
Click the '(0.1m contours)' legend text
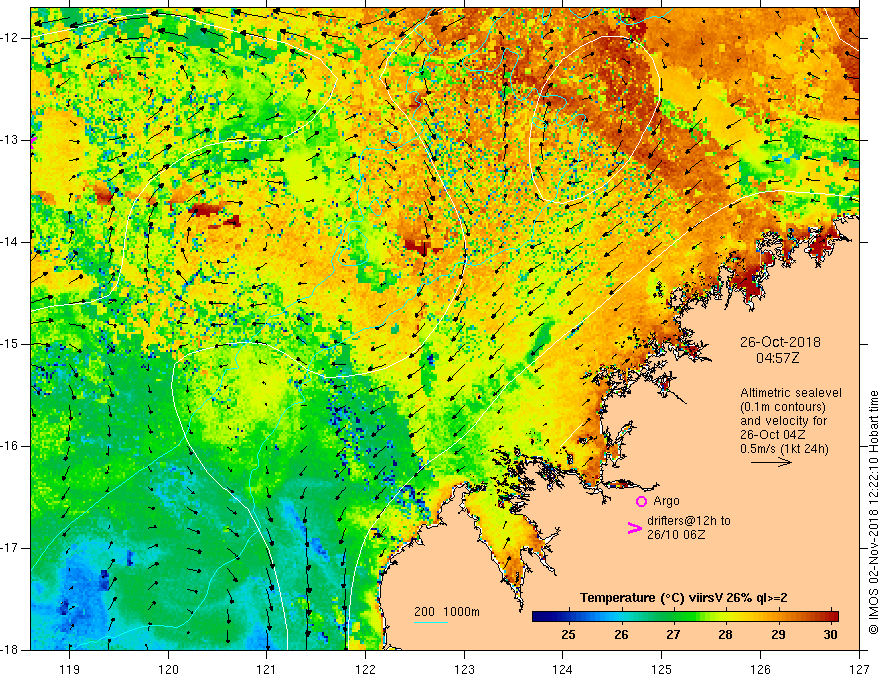[x=783, y=407]
